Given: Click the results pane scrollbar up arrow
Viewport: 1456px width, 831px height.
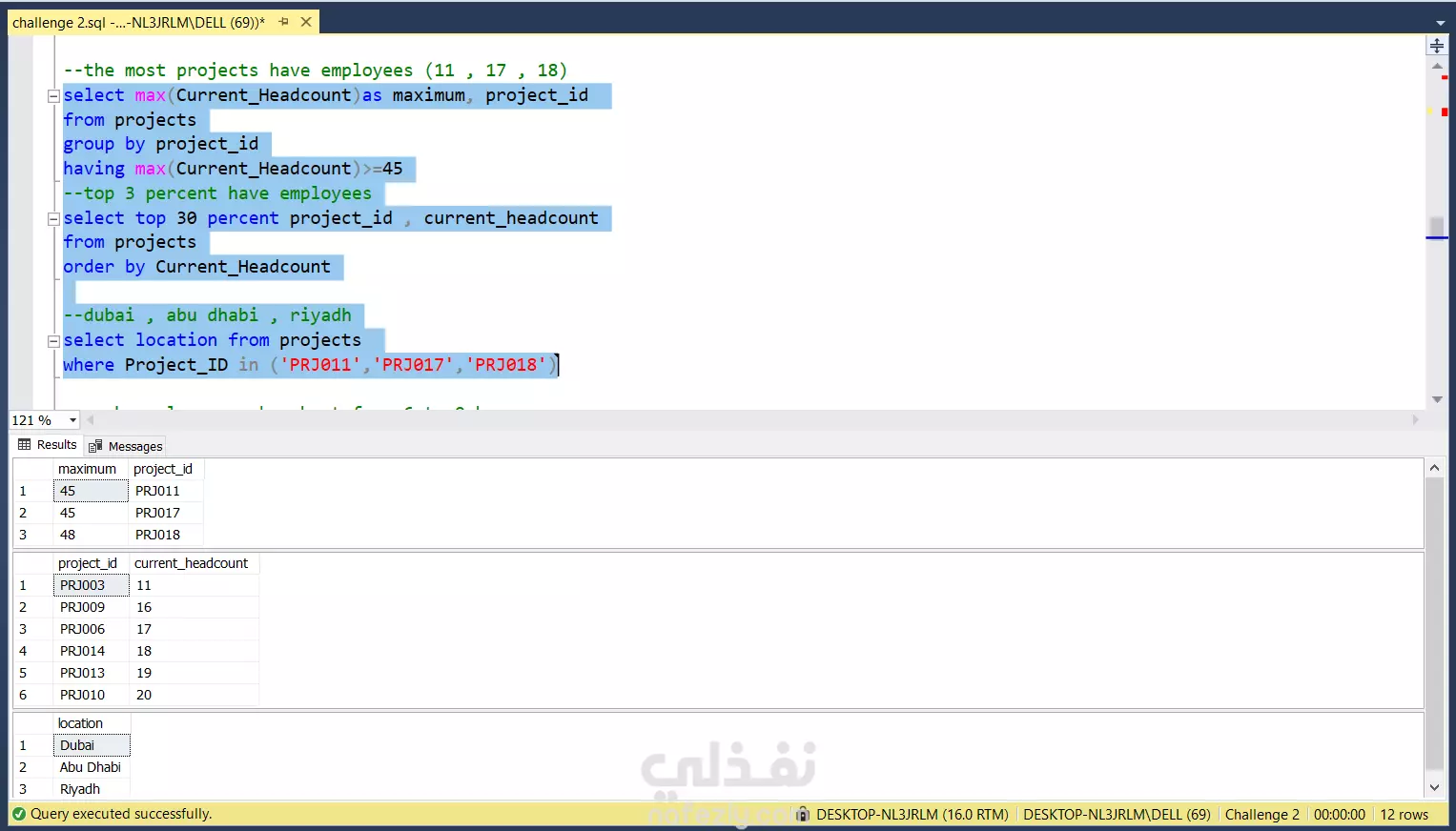Looking at the screenshot, I should (x=1434, y=468).
